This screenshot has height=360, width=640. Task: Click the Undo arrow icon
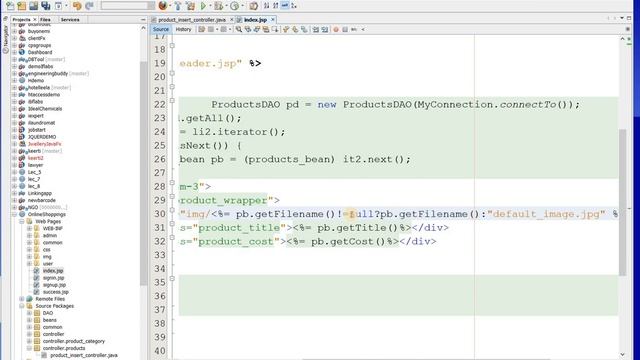click(x=77, y=6)
